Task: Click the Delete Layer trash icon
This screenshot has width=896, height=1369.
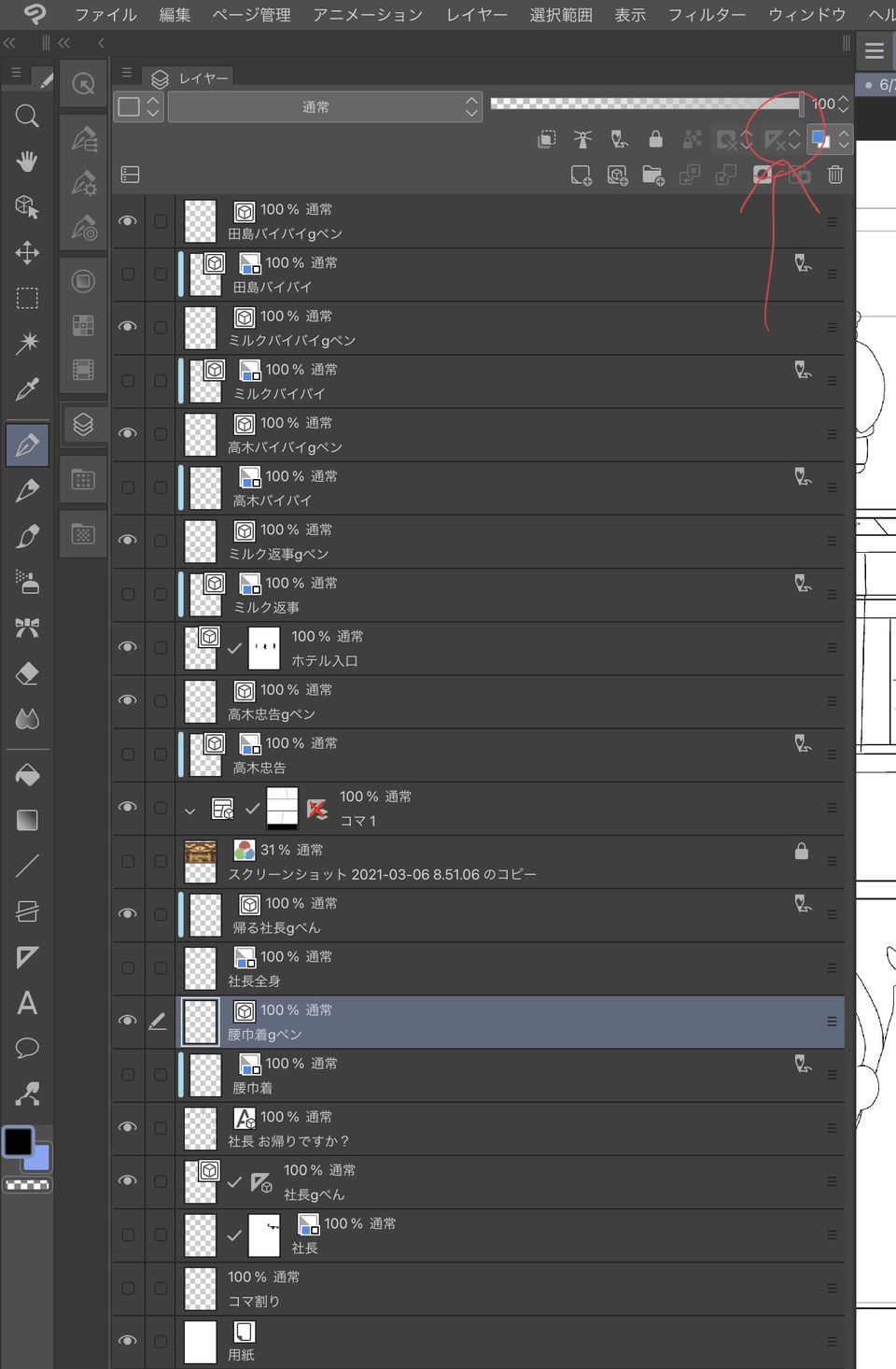Action: tap(835, 175)
